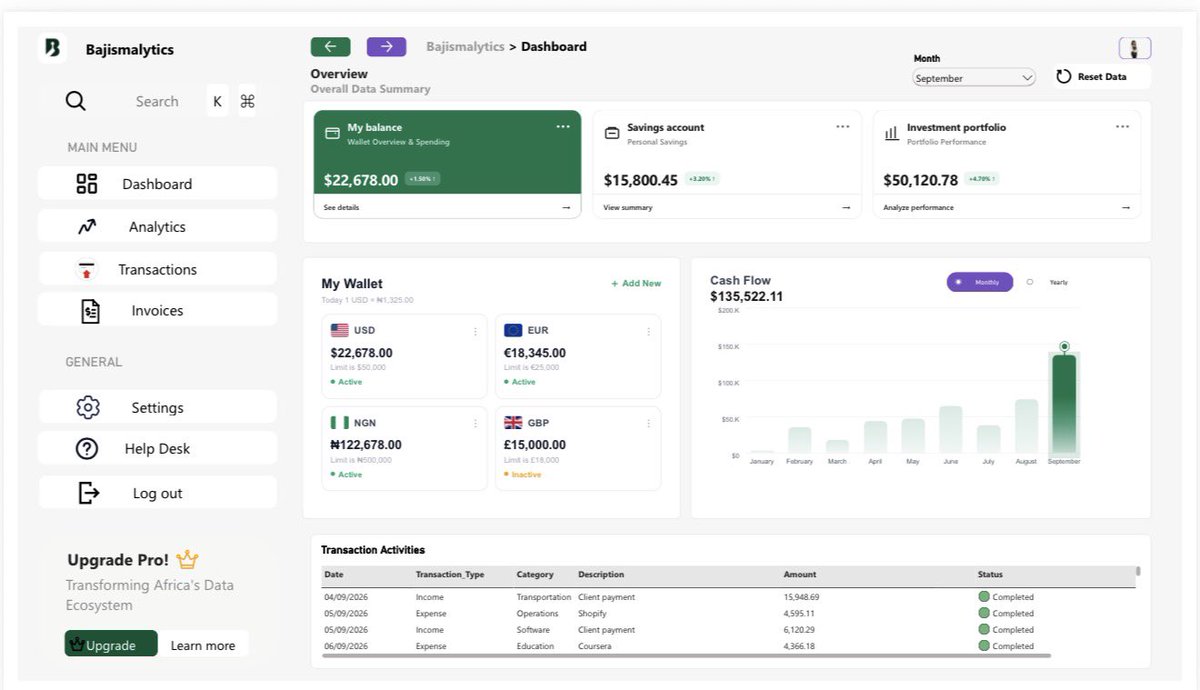Click the June bar in chart
Screen dimensions: 1200x690
pyautogui.click(x=950, y=429)
